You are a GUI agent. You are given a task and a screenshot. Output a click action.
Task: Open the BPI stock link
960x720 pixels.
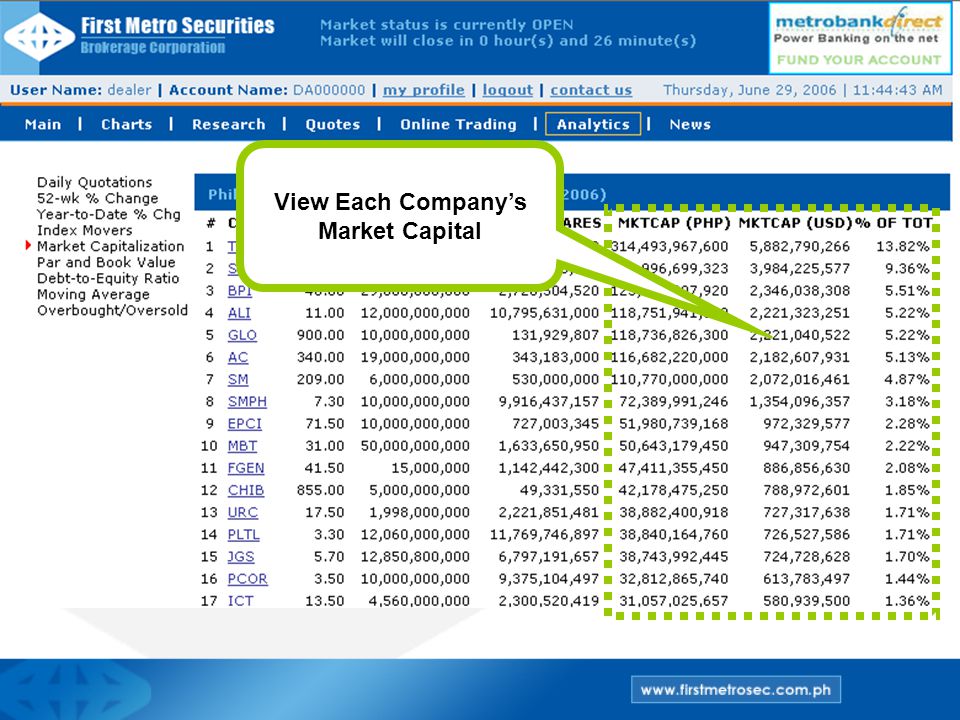click(x=239, y=291)
